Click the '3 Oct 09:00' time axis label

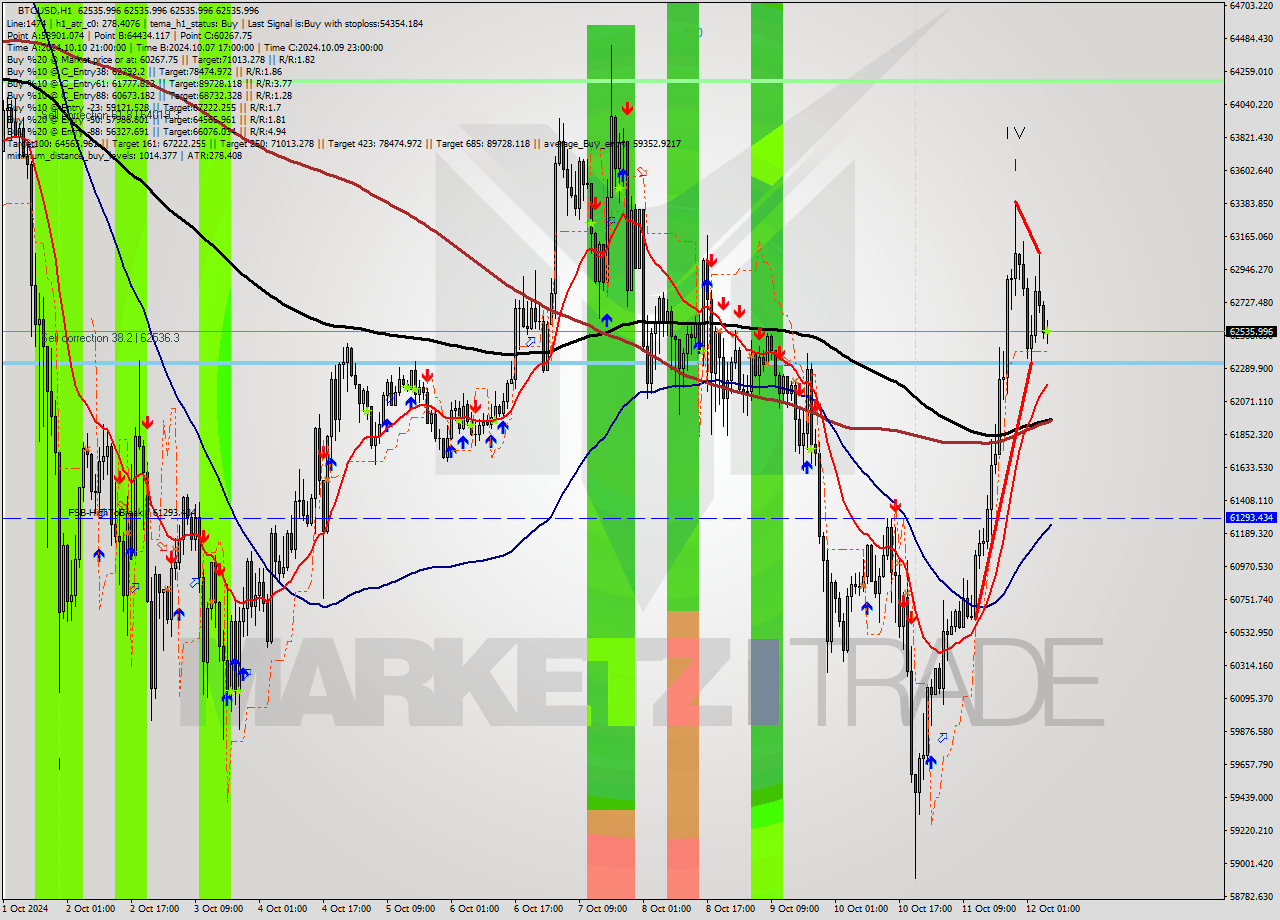[x=218, y=909]
